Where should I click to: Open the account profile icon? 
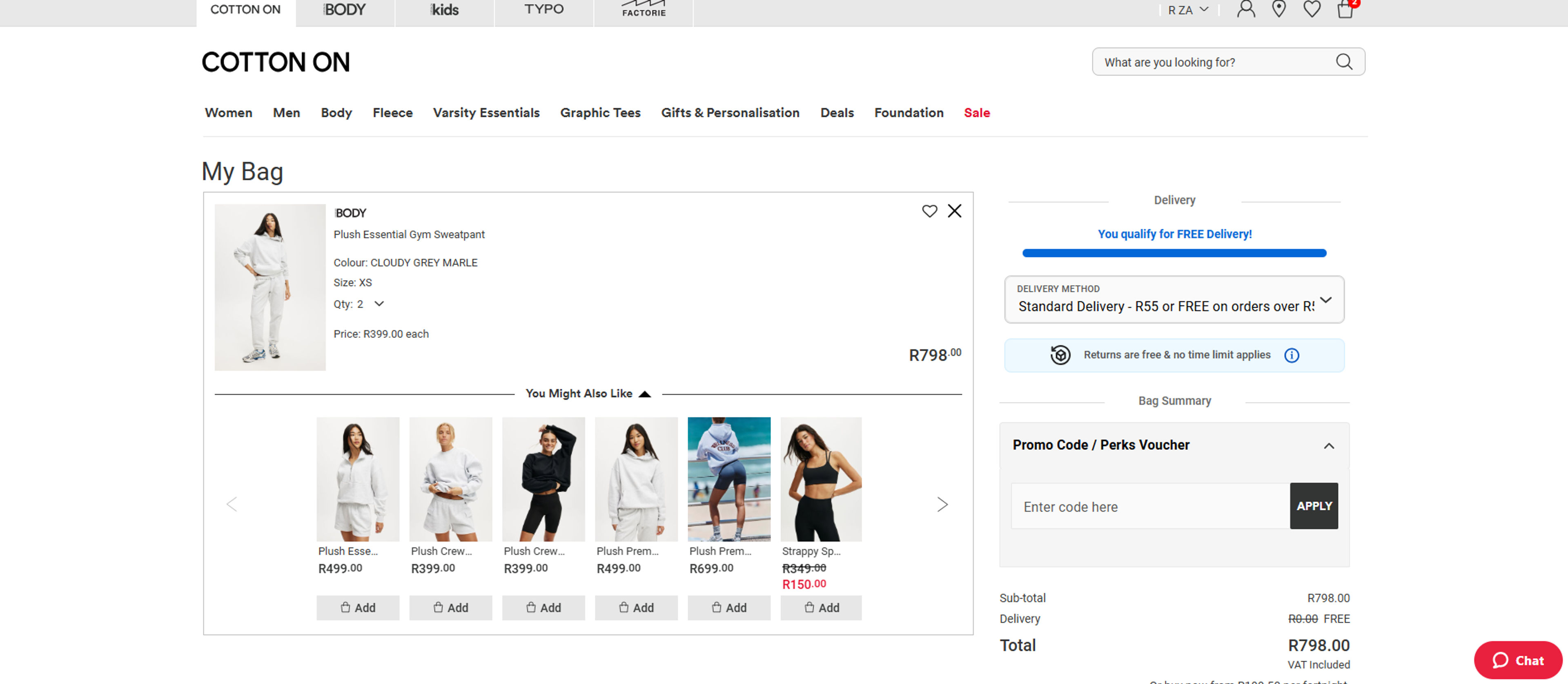pos(1246,10)
